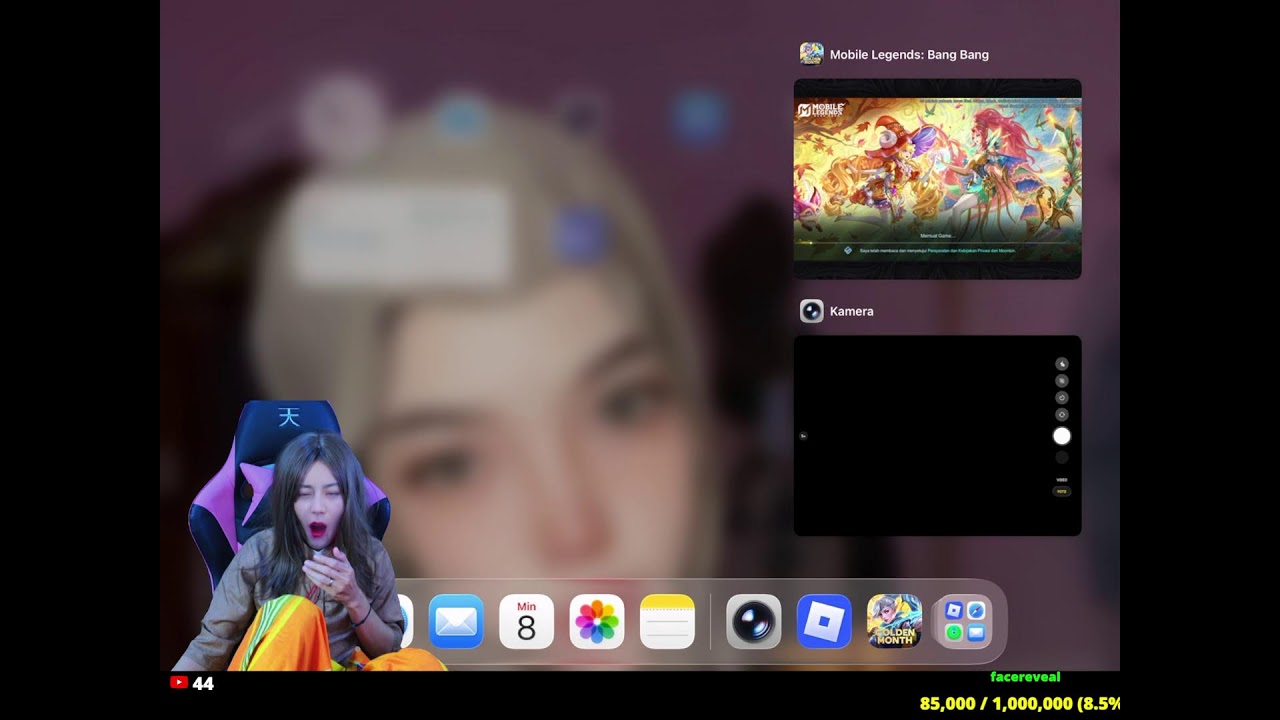
Task: Open the Notes app in the dock
Action: (x=667, y=621)
